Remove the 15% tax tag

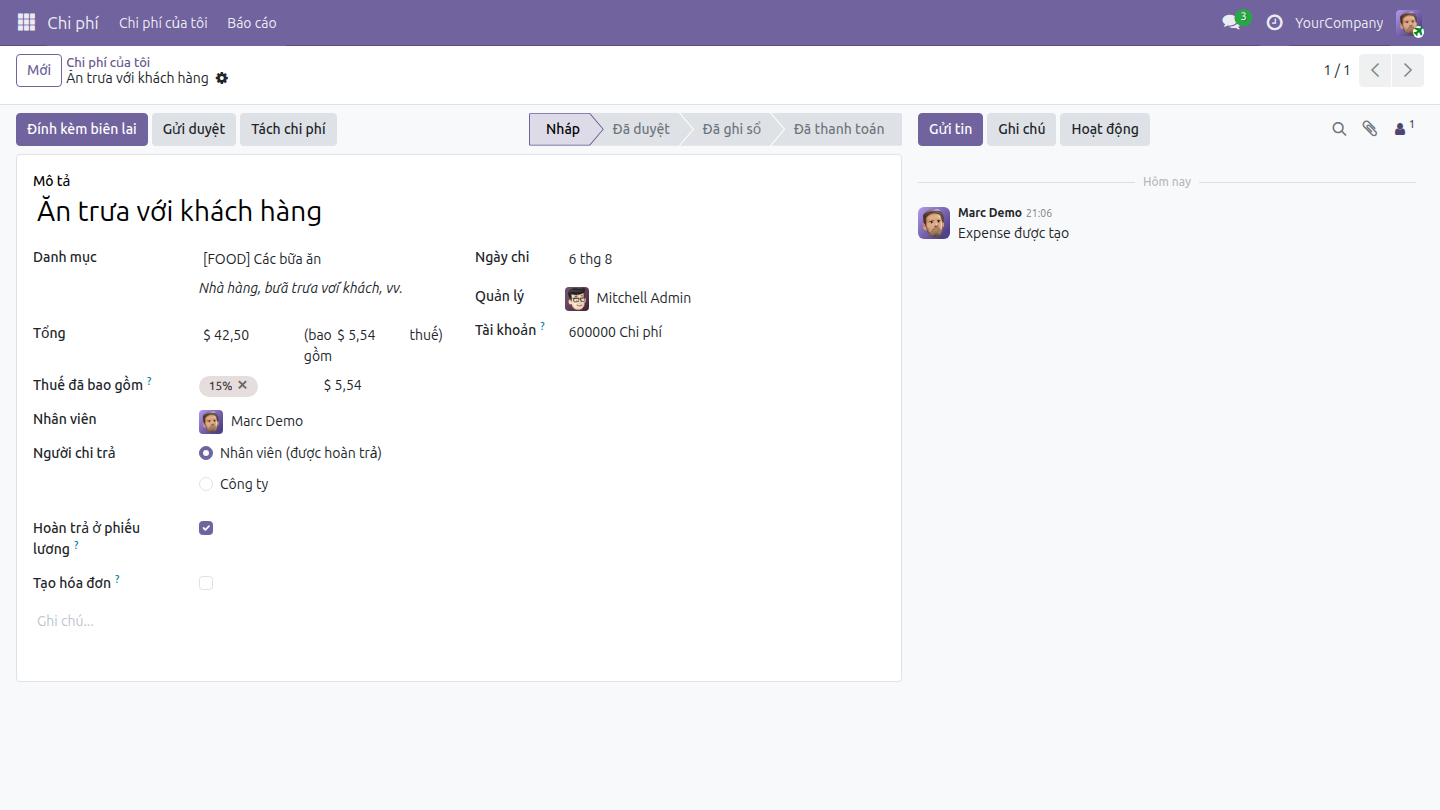pyautogui.click(x=242, y=385)
